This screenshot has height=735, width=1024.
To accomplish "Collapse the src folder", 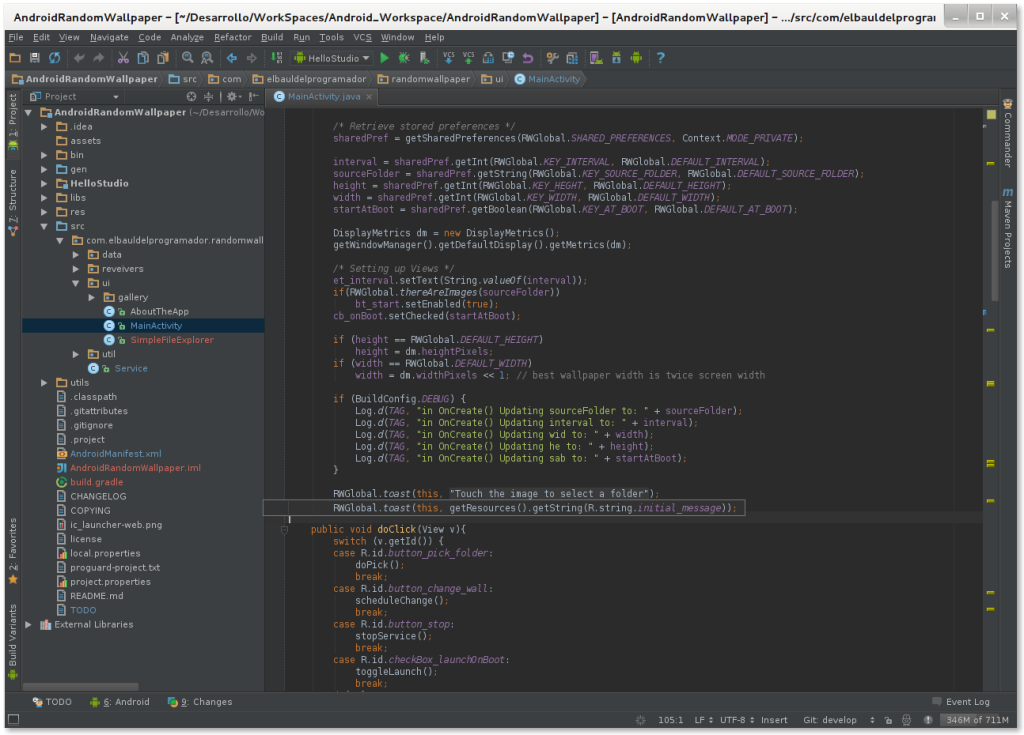I will (x=44, y=226).
